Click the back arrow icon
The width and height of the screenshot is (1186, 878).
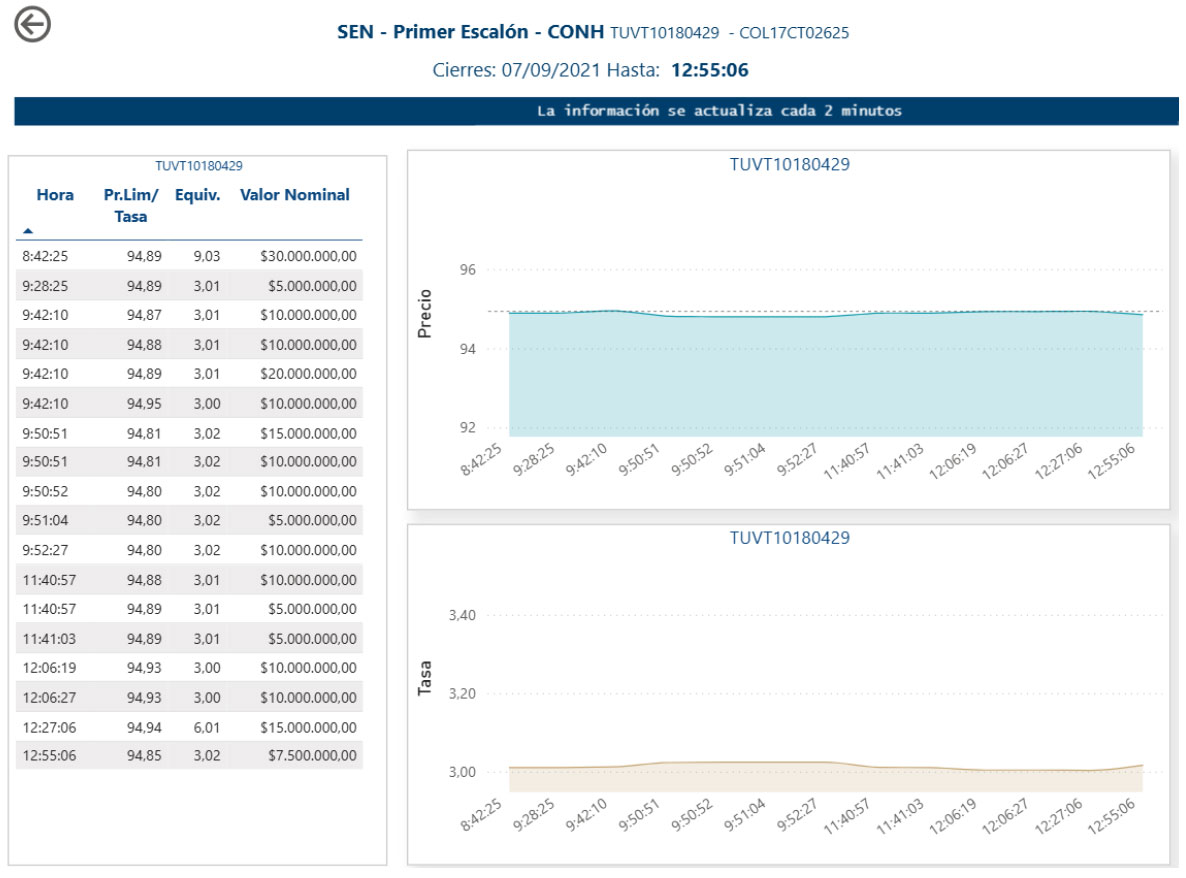pyautogui.click(x=32, y=25)
